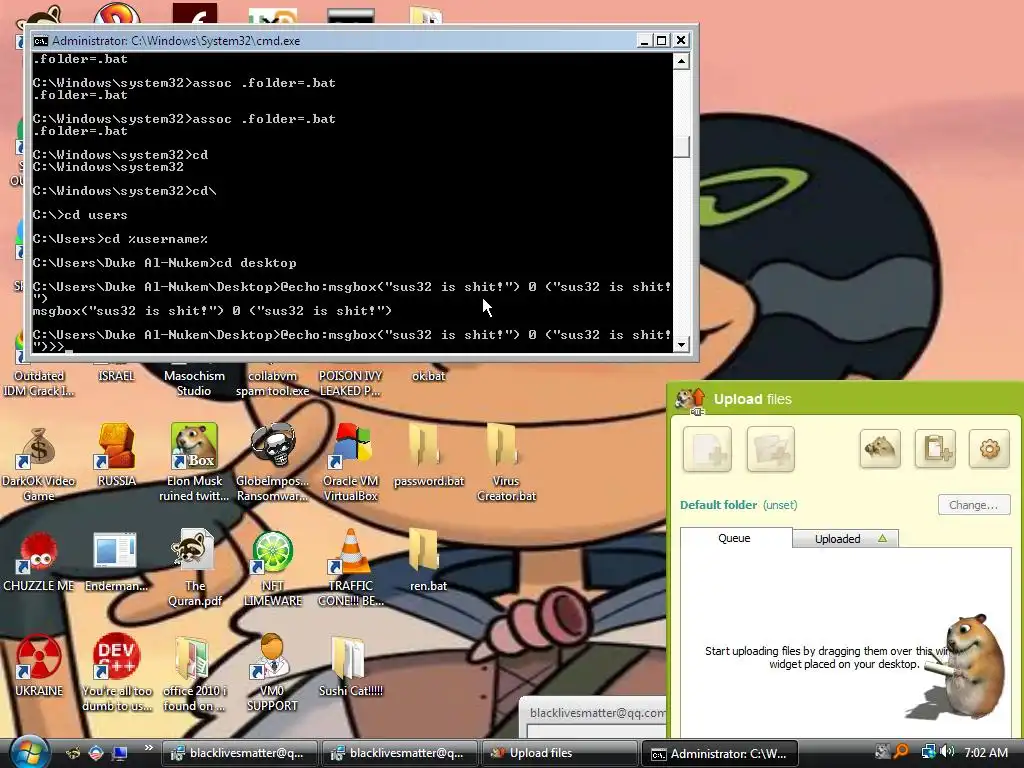
Task: Click the cmd window title text
Action: tap(176, 40)
